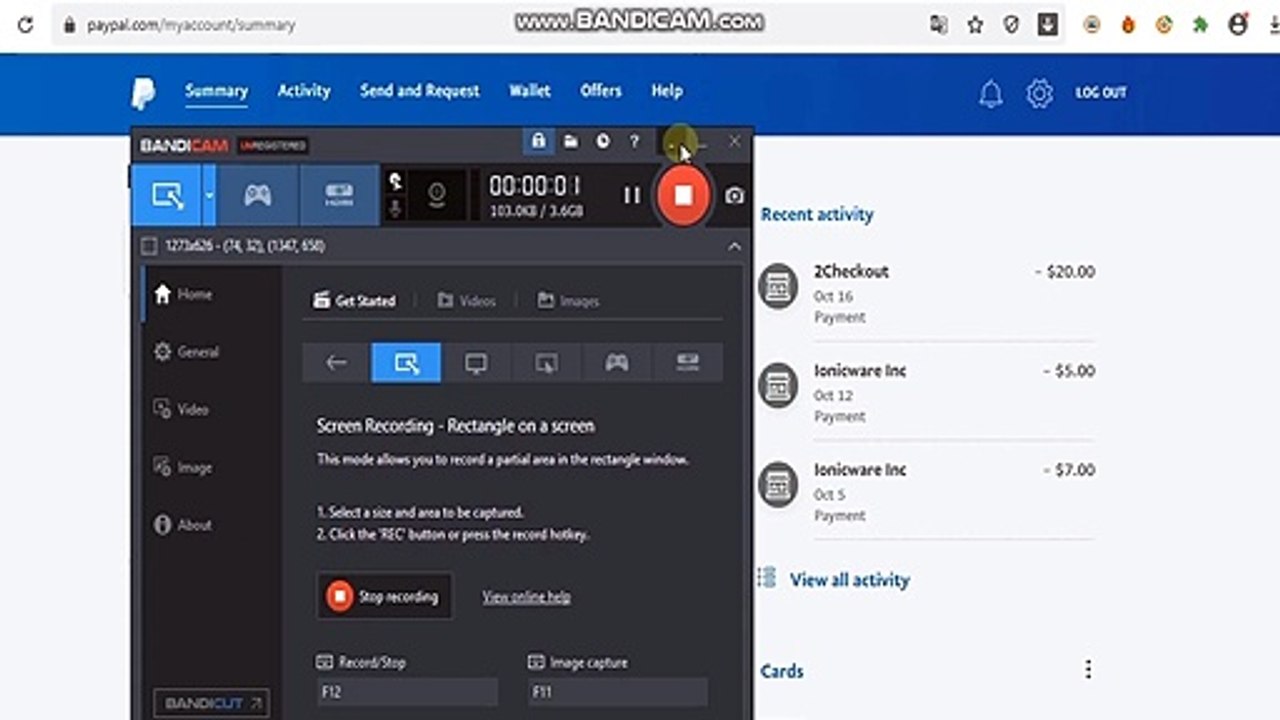The height and width of the screenshot is (720, 1280).
Task: Open the Offers tab in PayPal
Action: pos(601,91)
